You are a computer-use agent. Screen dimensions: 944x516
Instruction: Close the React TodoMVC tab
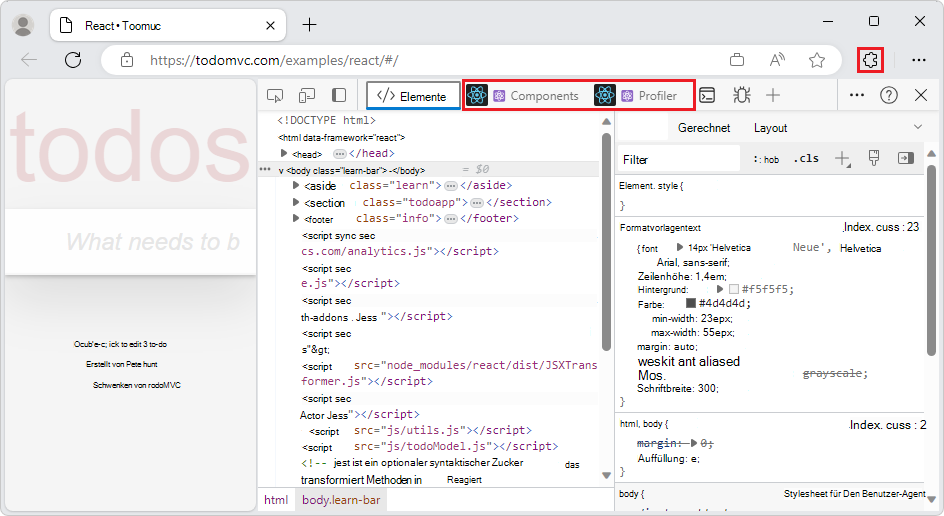[270, 25]
